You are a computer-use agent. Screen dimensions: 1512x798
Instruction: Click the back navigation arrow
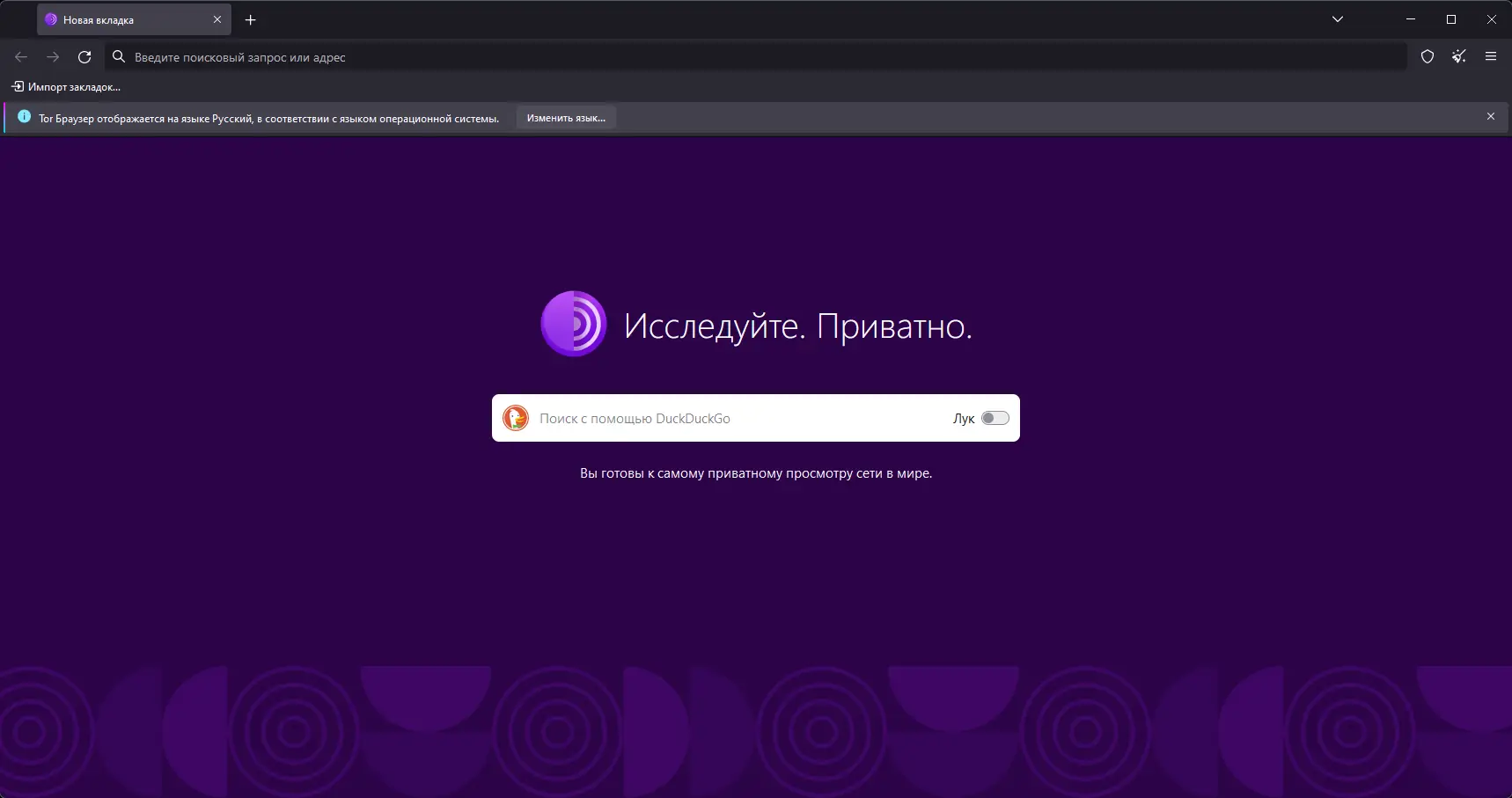[20, 57]
